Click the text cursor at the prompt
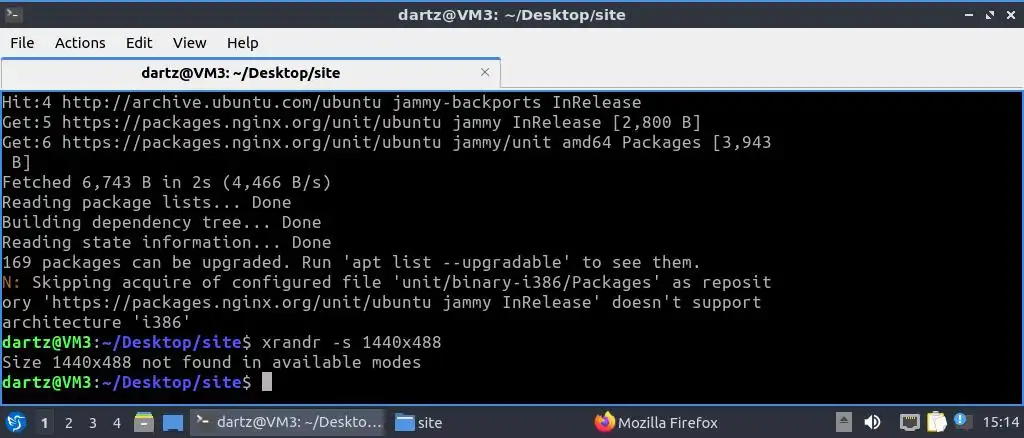This screenshot has width=1024, height=438. 266,383
